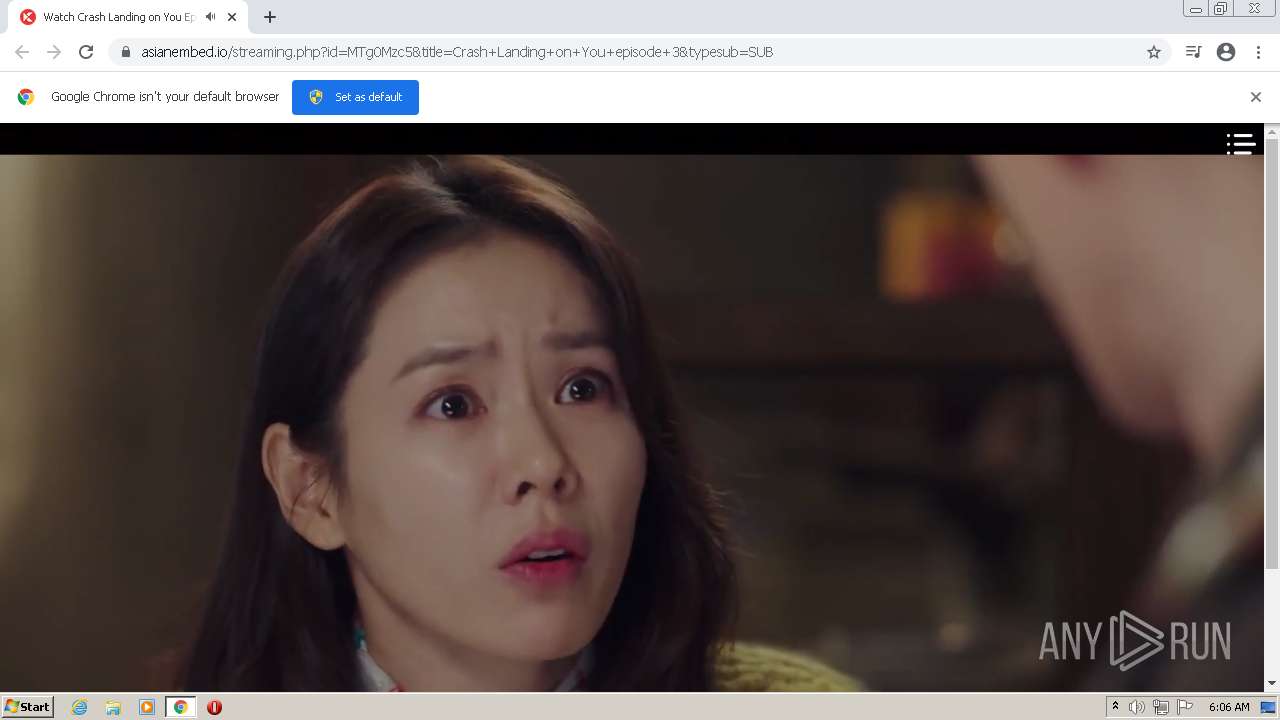The width and height of the screenshot is (1280, 720).
Task: Open Windows Explorer folder from taskbar
Action: pos(113,707)
